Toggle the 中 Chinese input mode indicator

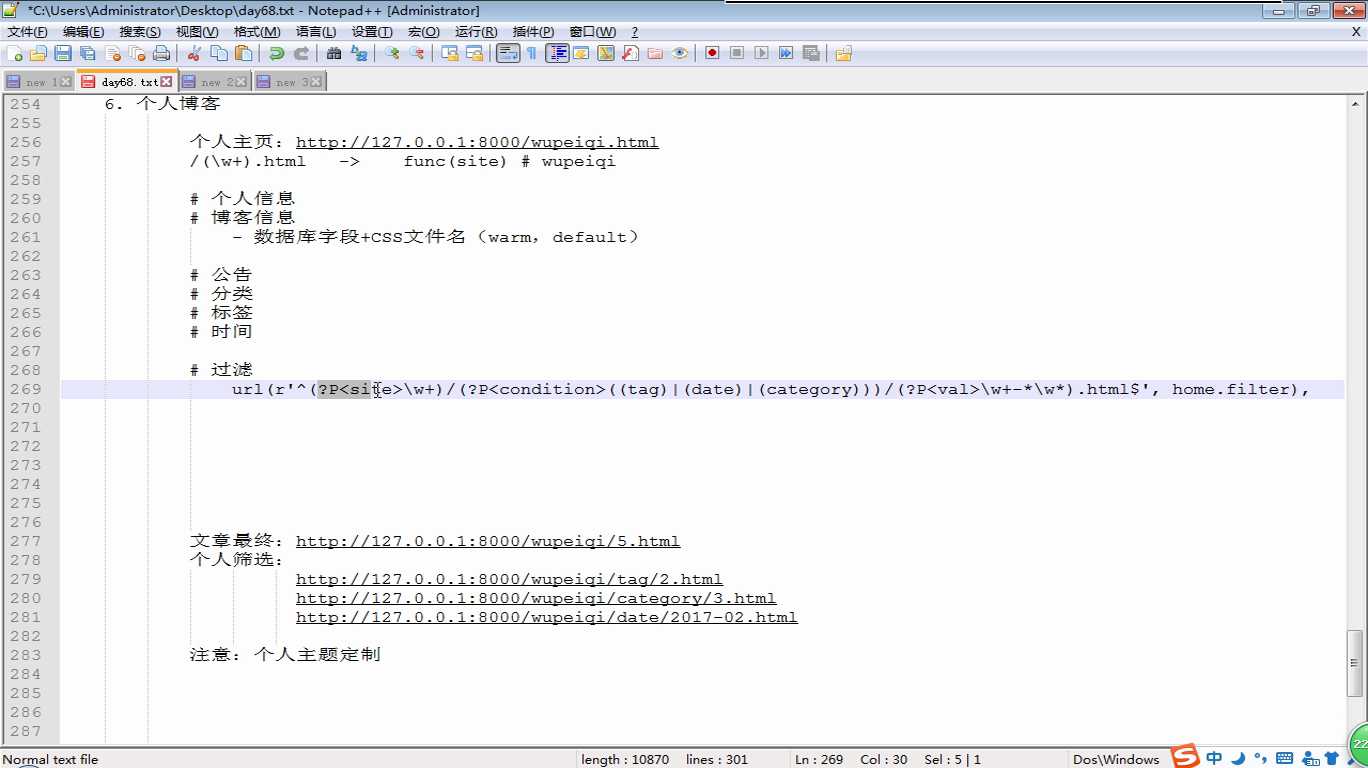(x=1213, y=758)
